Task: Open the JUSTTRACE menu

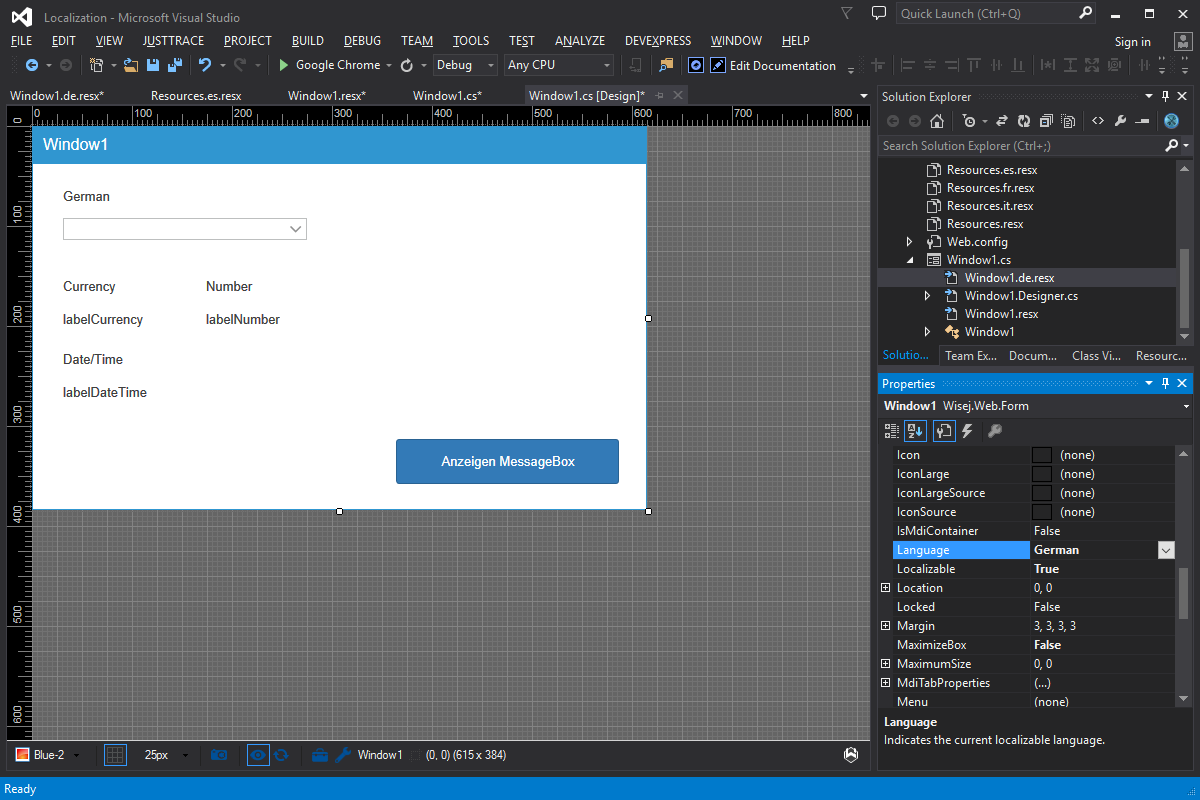Action: 173,41
